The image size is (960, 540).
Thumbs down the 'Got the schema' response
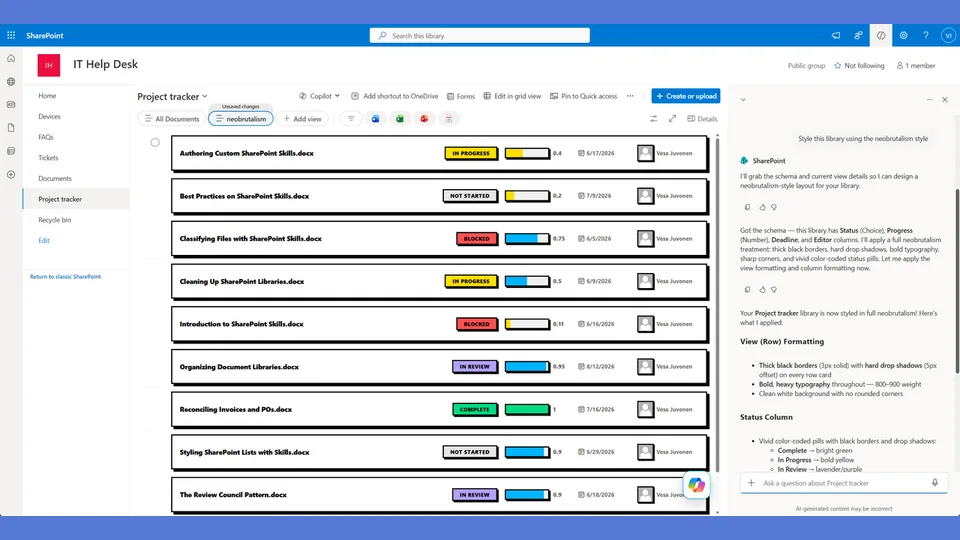click(774, 290)
